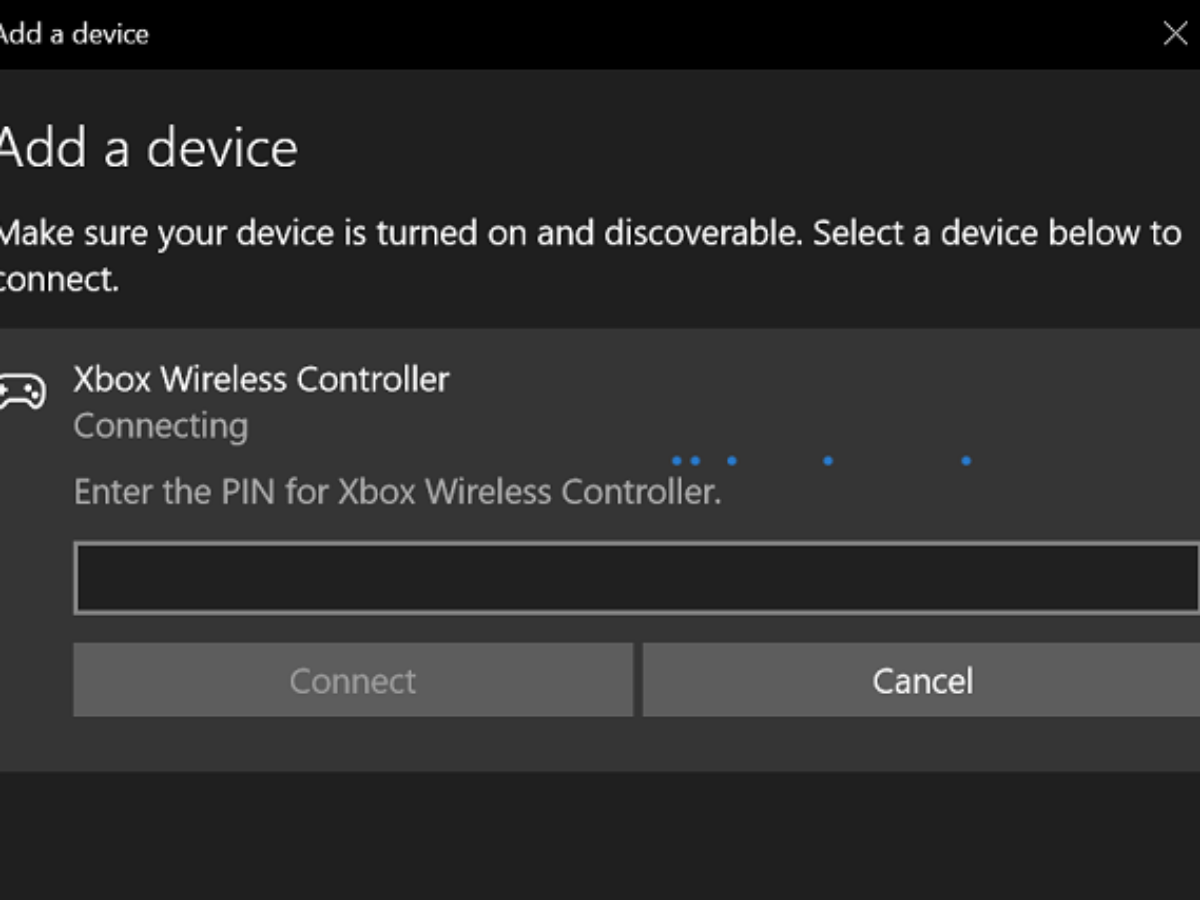
Task: Click the word "connect." on the second instruction line
Action: 60,281
